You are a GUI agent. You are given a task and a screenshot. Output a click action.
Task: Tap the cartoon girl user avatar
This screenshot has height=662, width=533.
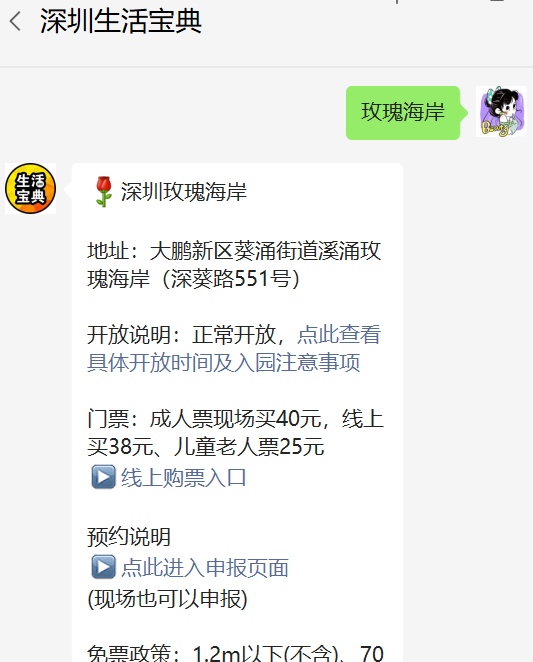tap(501, 111)
